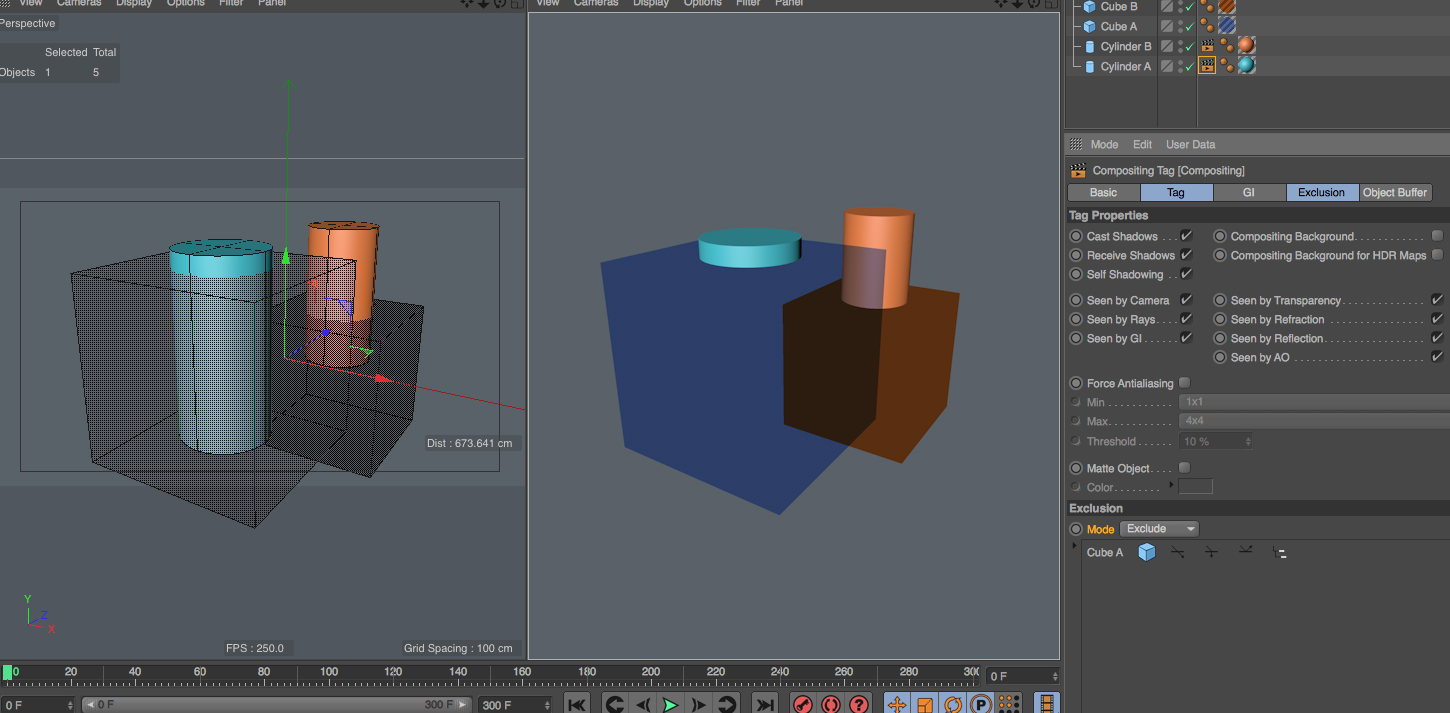Click the grip icon beside the Mode menu
Viewport: 1450px width, 713px height.
(1076, 144)
